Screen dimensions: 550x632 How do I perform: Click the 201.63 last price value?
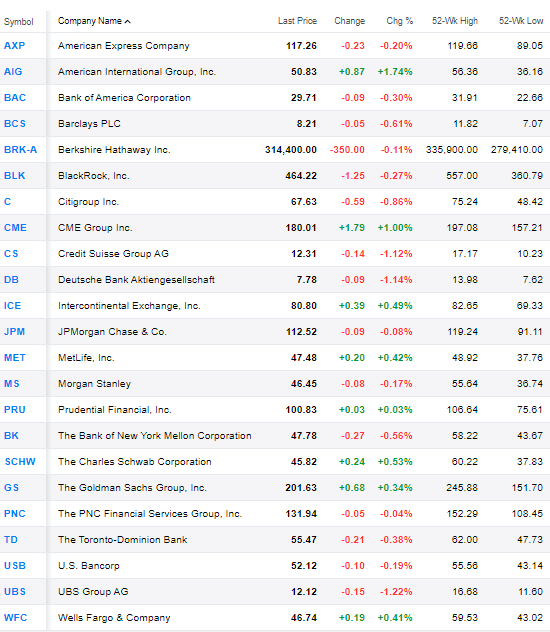(x=301, y=488)
